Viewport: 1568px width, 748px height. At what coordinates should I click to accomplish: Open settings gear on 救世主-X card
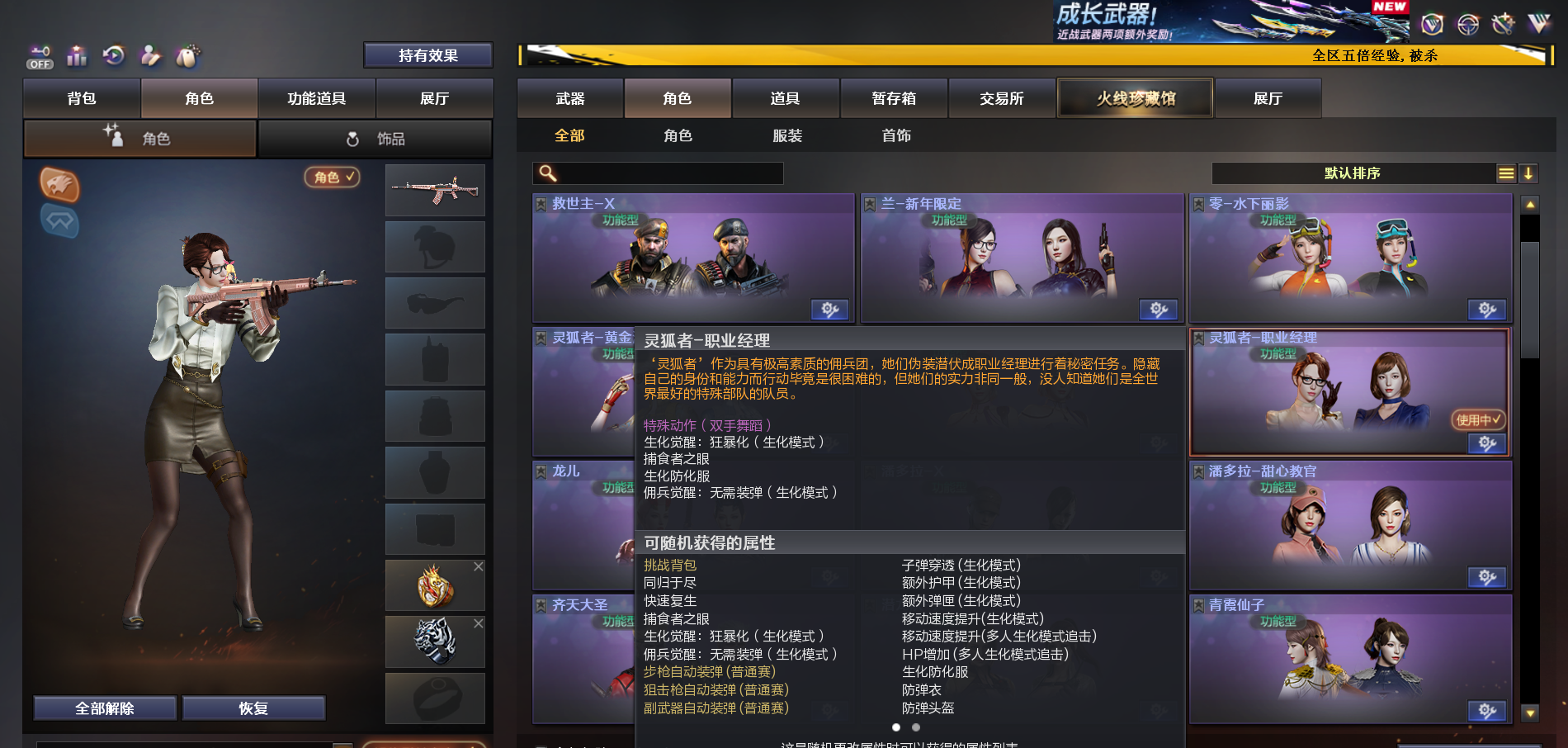pos(830,310)
